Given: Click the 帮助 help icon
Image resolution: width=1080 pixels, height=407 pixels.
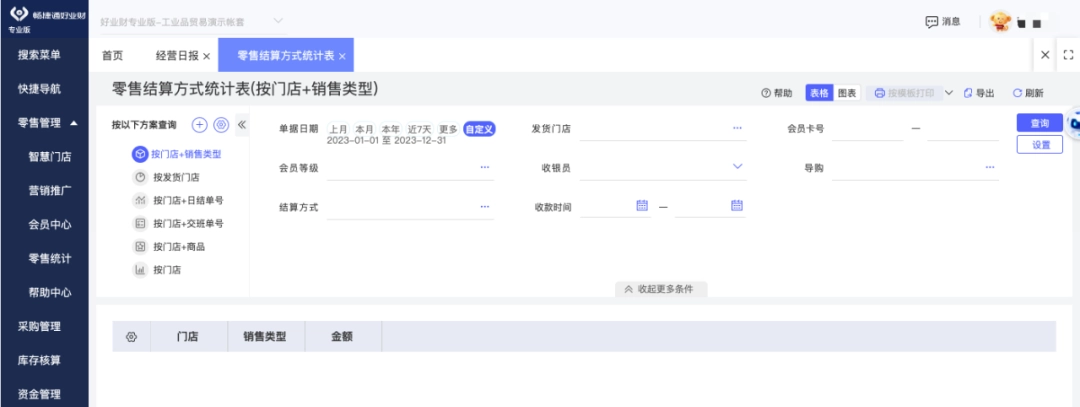Looking at the screenshot, I should 765,93.
